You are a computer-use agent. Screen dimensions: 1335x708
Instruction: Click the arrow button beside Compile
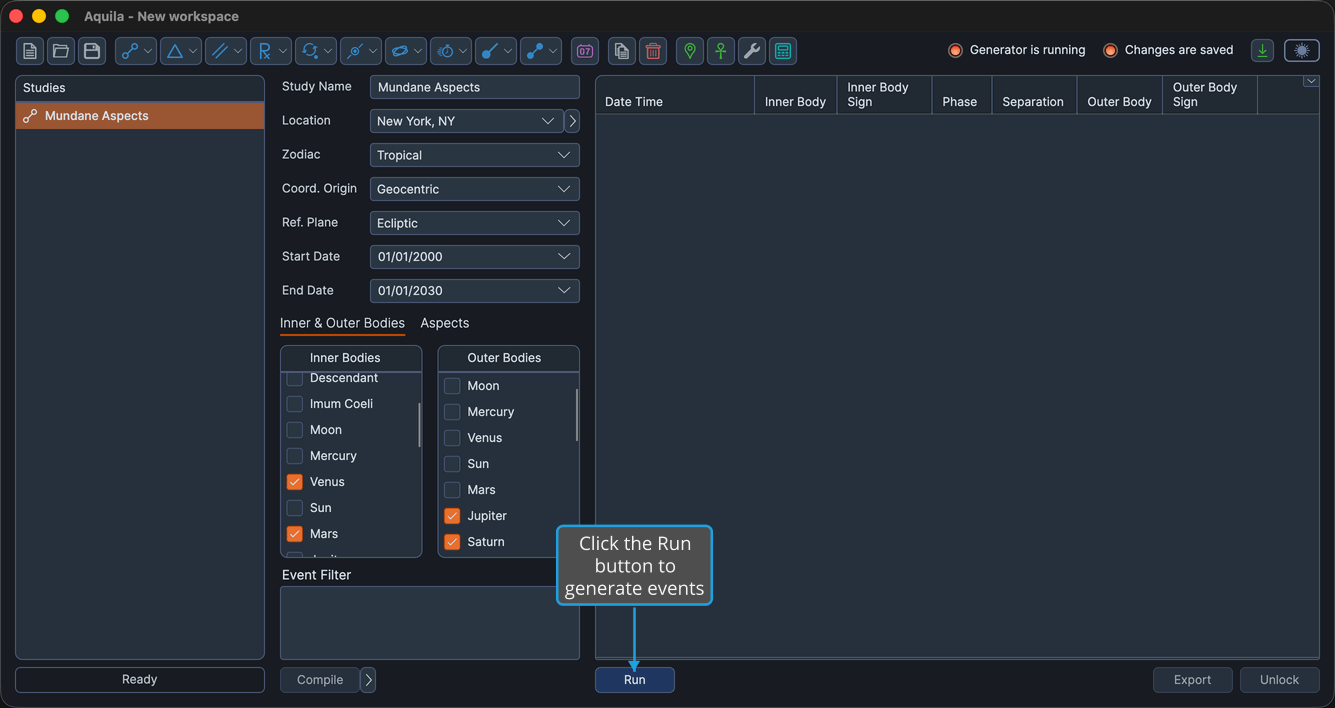point(368,680)
